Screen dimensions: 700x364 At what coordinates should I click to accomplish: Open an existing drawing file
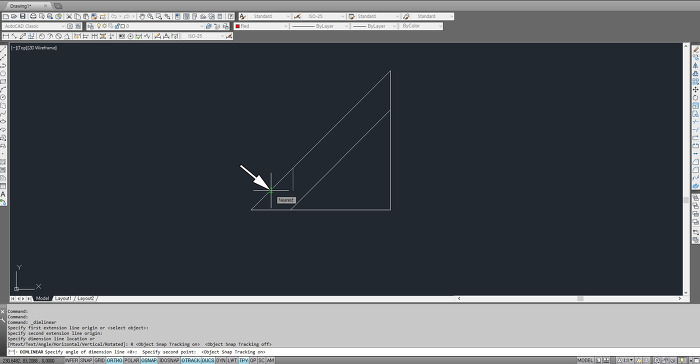tap(14, 17)
